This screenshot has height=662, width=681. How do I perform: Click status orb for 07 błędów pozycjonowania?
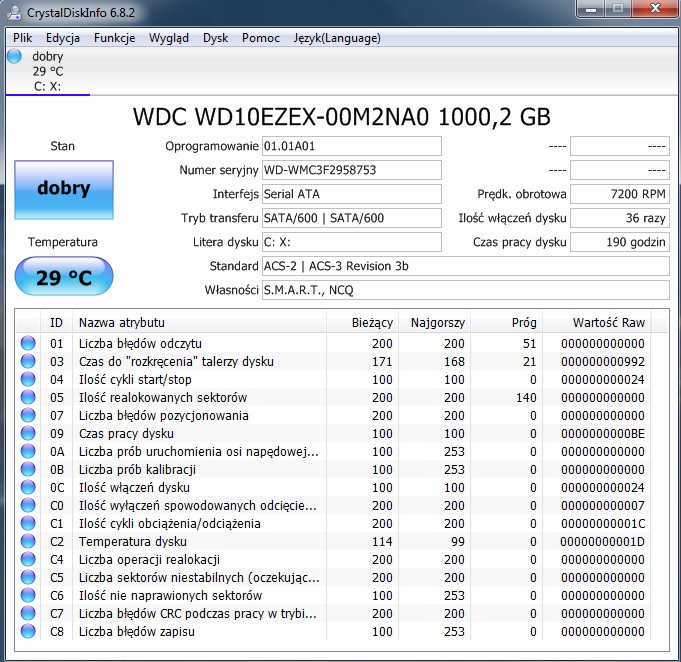point(28,415)
